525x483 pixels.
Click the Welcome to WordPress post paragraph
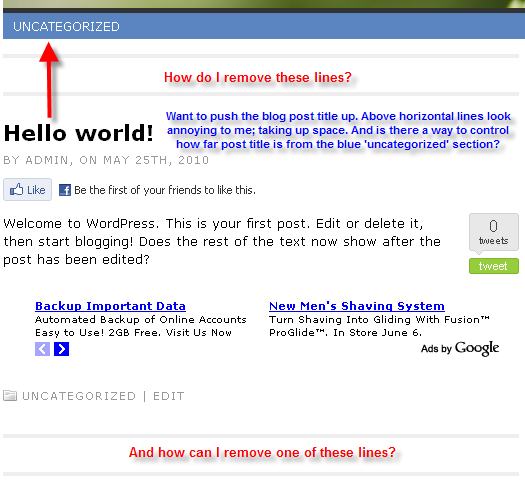coord(222,241)
